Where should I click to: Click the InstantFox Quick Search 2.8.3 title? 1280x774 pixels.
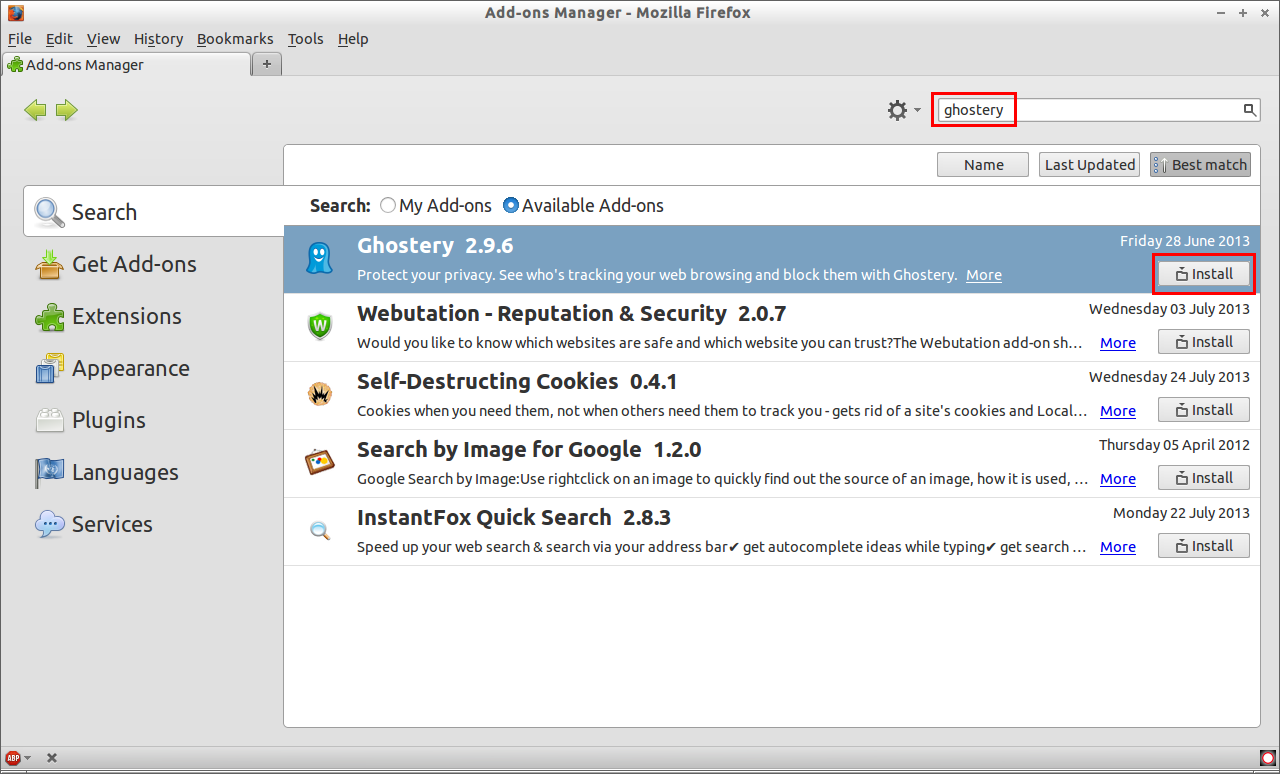pos(514,518)
